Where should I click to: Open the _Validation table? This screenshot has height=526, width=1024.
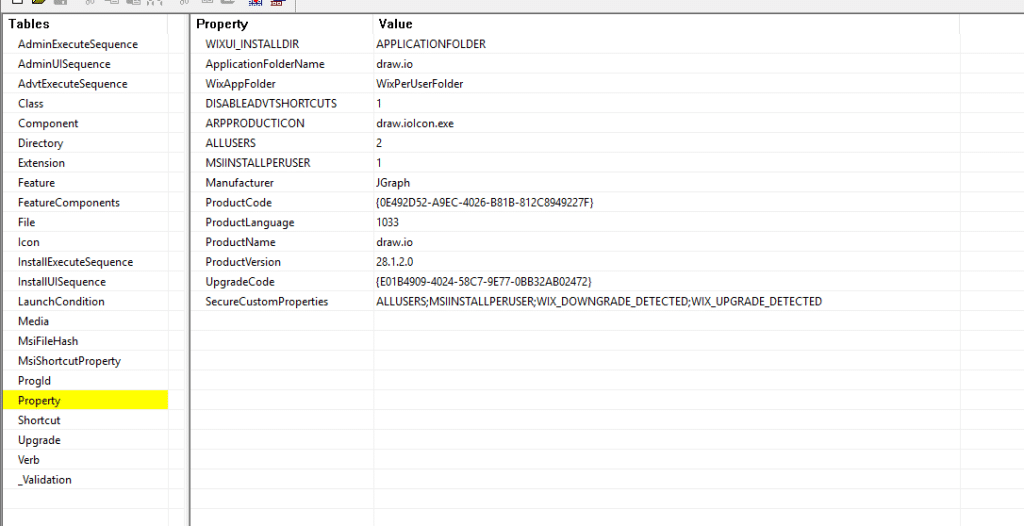(x=45, y=480)
